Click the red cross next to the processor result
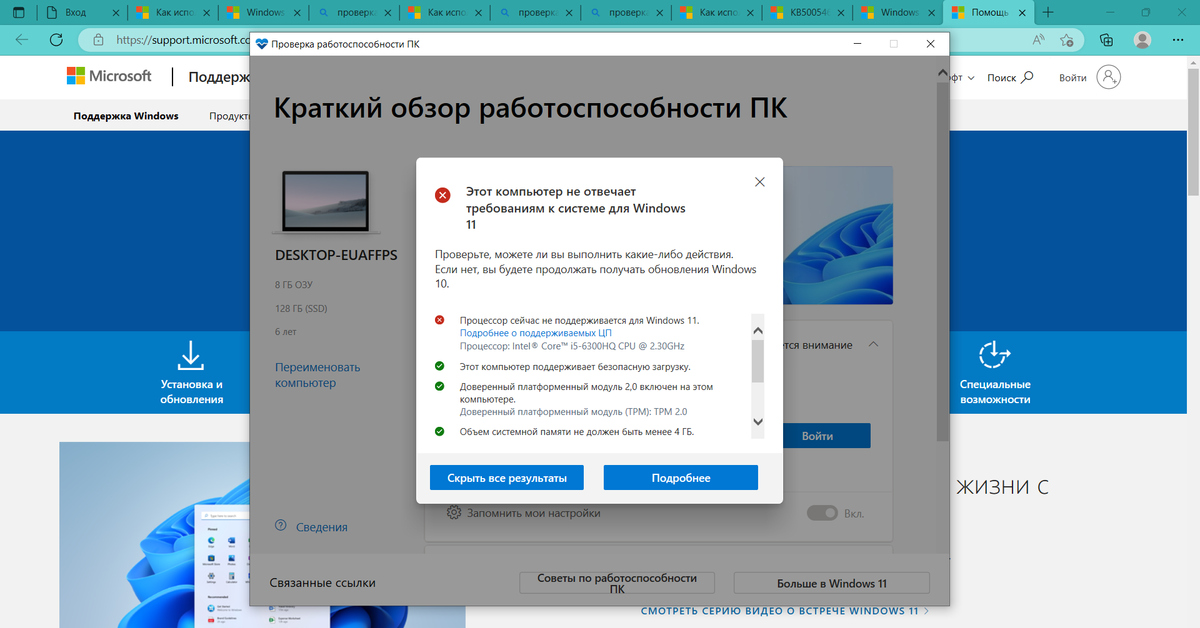The width and height of the screenshot is (1200, 628). pos(440,320)
